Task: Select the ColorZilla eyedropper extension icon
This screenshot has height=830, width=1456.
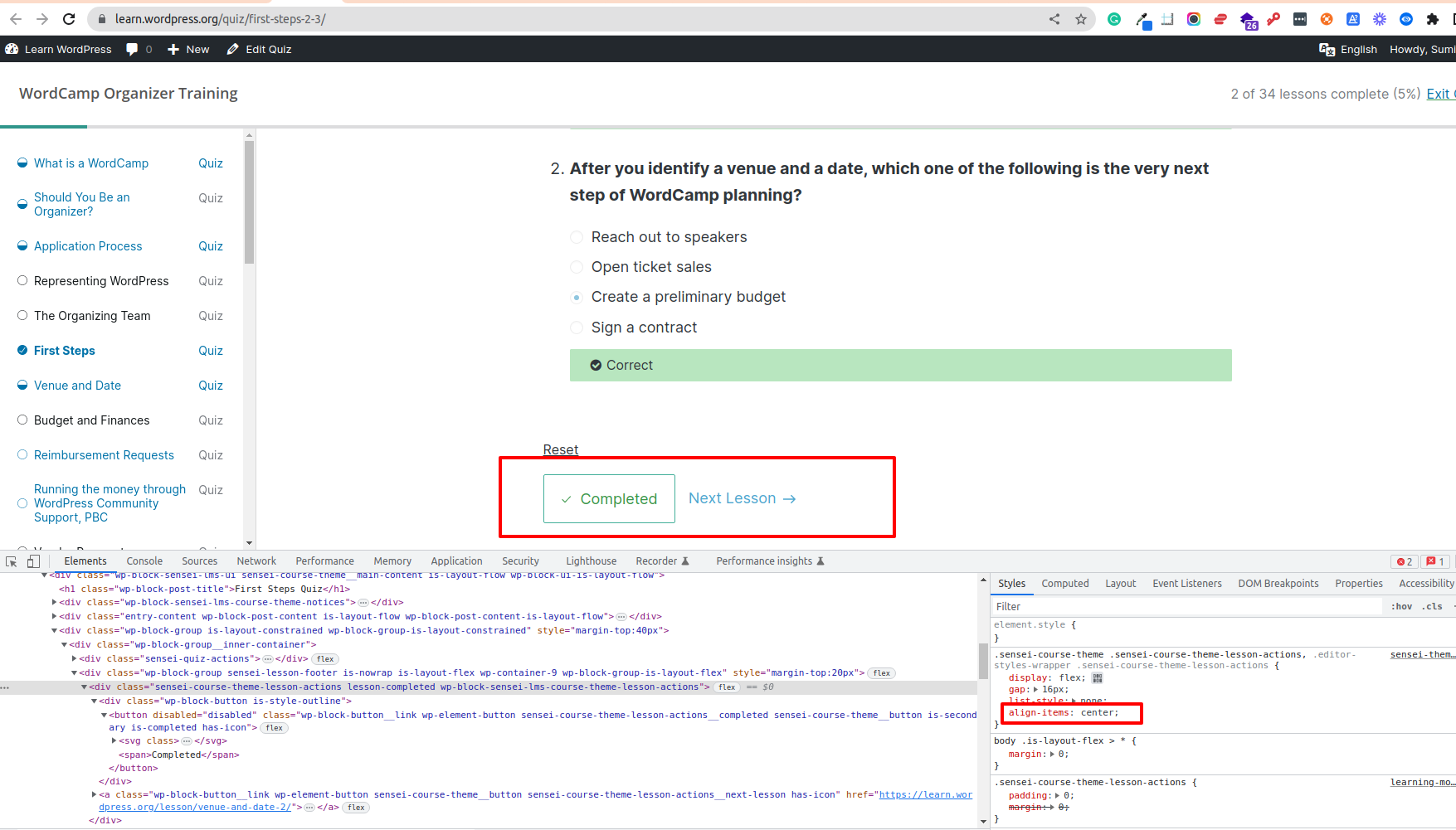Action: pos(1141,18)
